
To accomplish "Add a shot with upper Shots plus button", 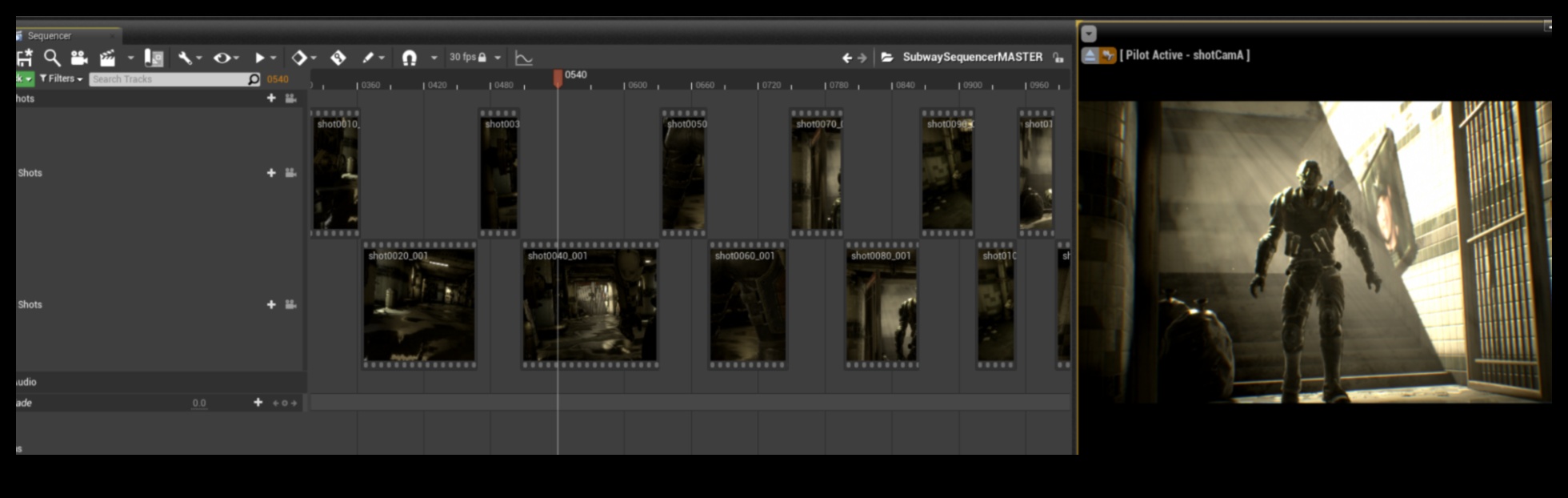I will 271,173.
